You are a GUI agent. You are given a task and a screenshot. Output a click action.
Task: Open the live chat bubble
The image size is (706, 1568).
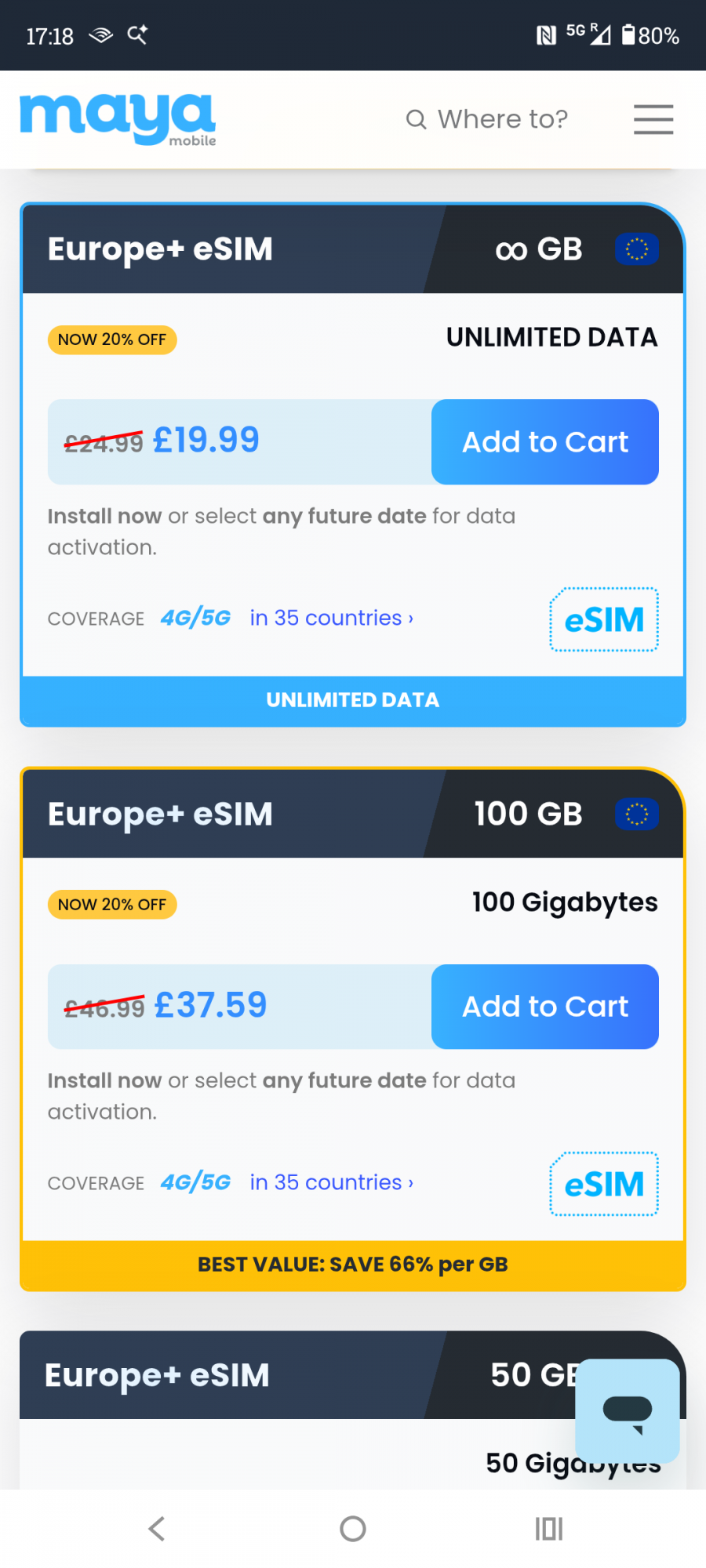point(628,1410)
